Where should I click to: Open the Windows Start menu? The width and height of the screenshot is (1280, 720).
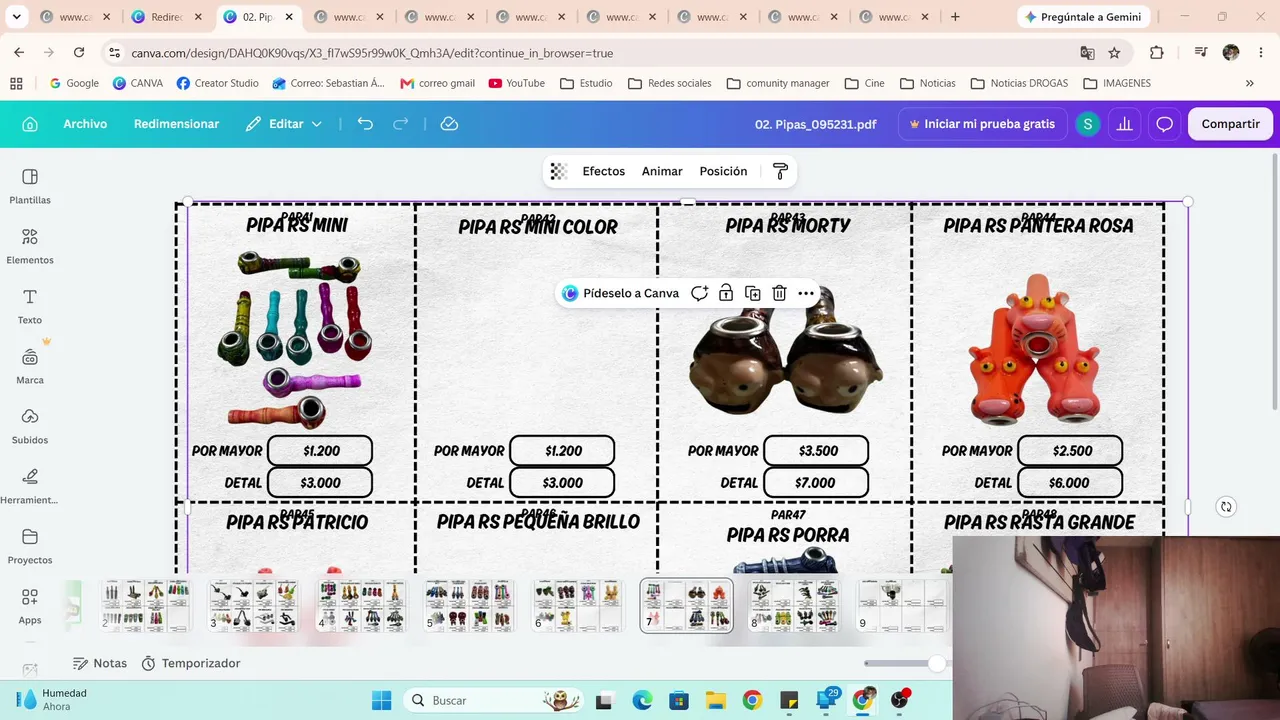pyautogui.click(x=381, y=700)
